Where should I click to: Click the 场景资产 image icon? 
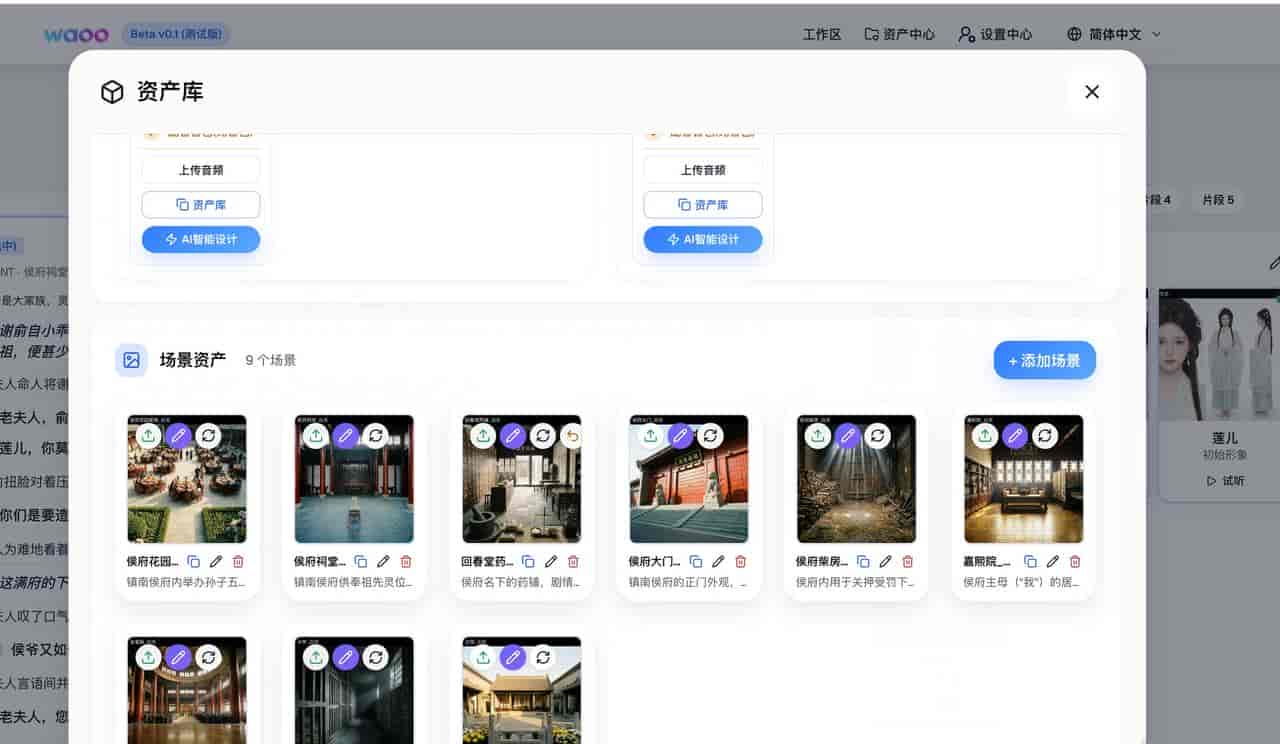pos(131,360)
